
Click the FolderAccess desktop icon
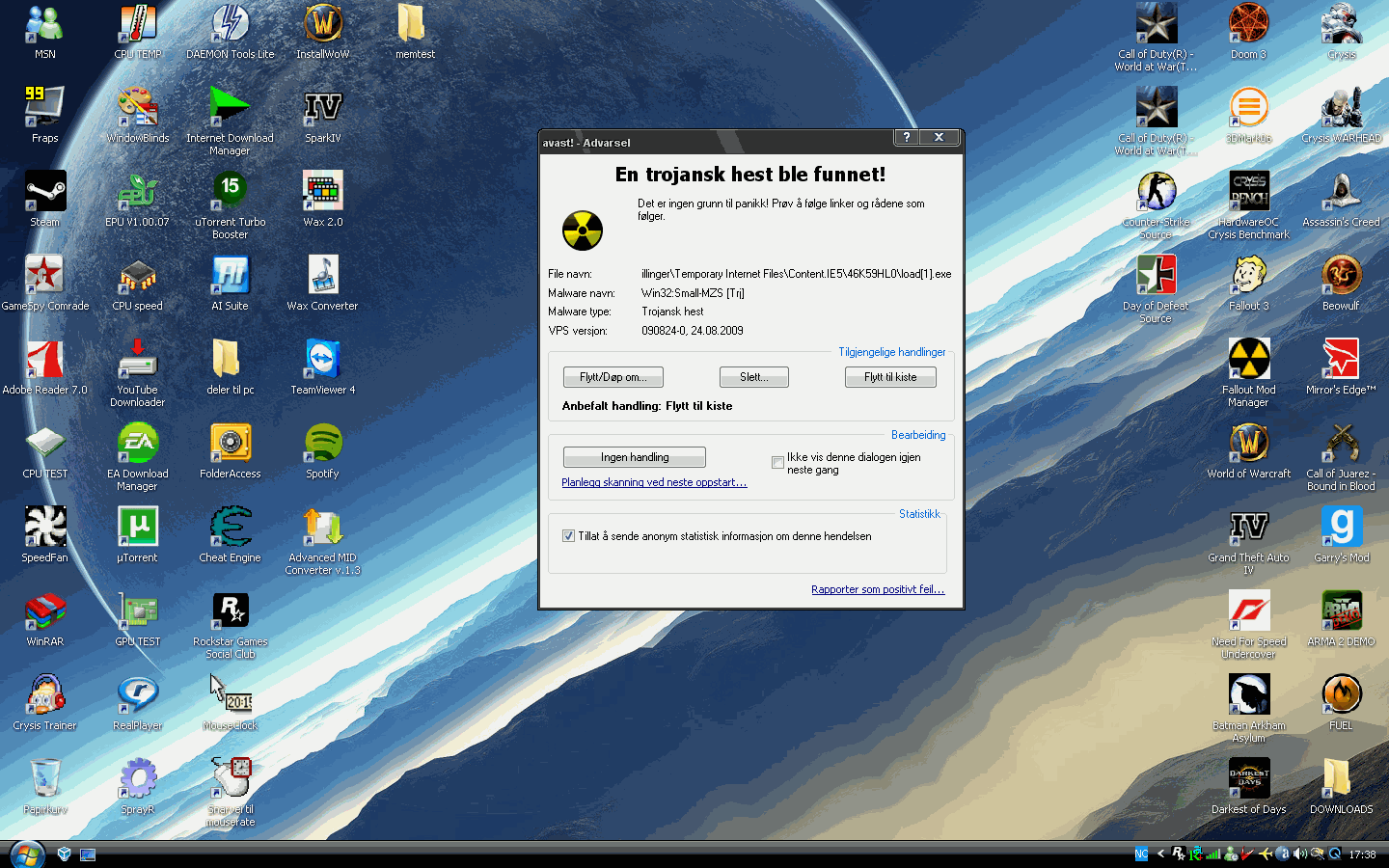(230, 450)
